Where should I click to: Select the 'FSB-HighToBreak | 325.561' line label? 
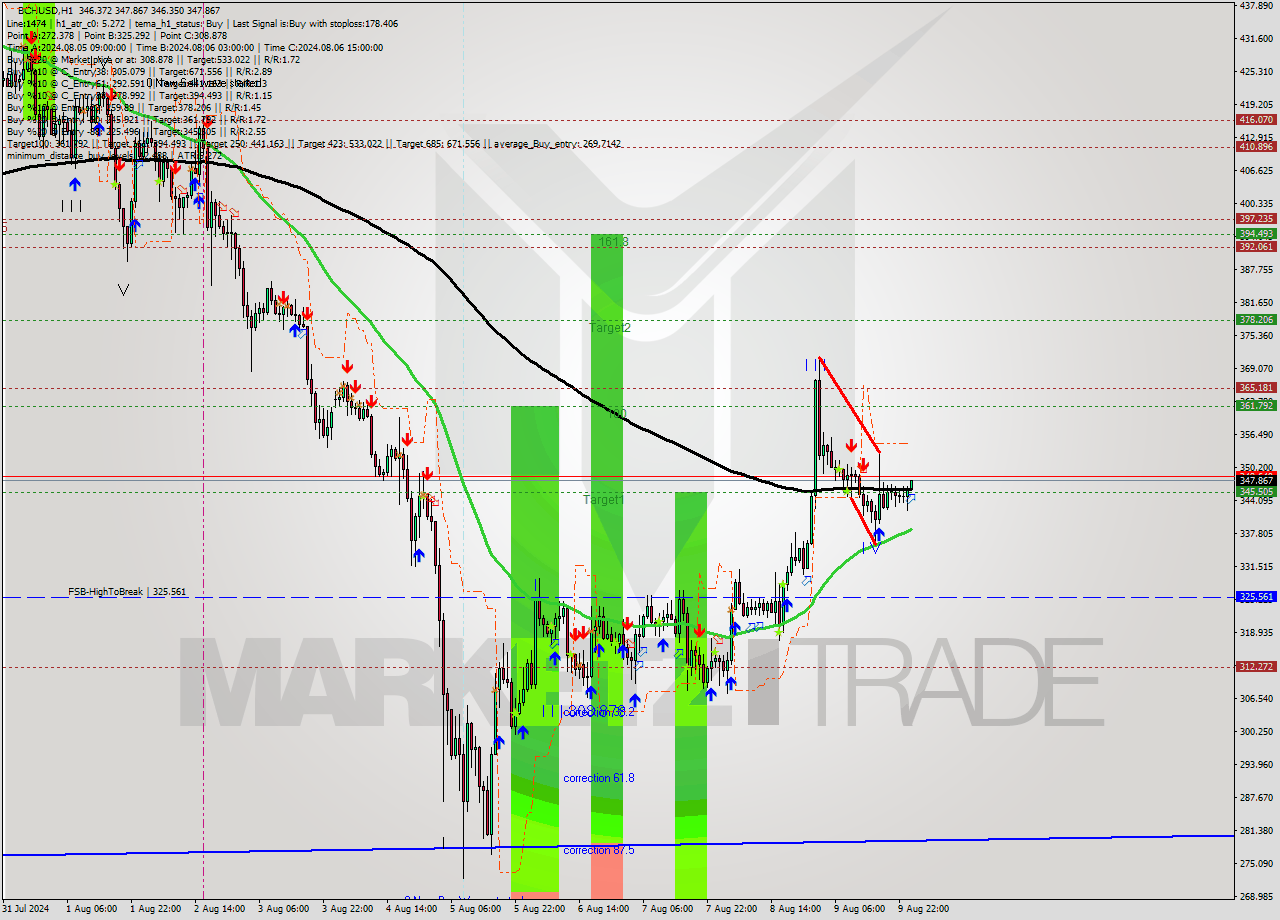127,592
